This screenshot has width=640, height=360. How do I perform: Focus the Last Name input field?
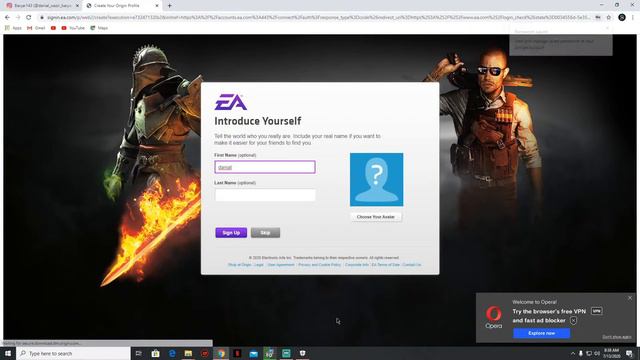pos(265,195)
